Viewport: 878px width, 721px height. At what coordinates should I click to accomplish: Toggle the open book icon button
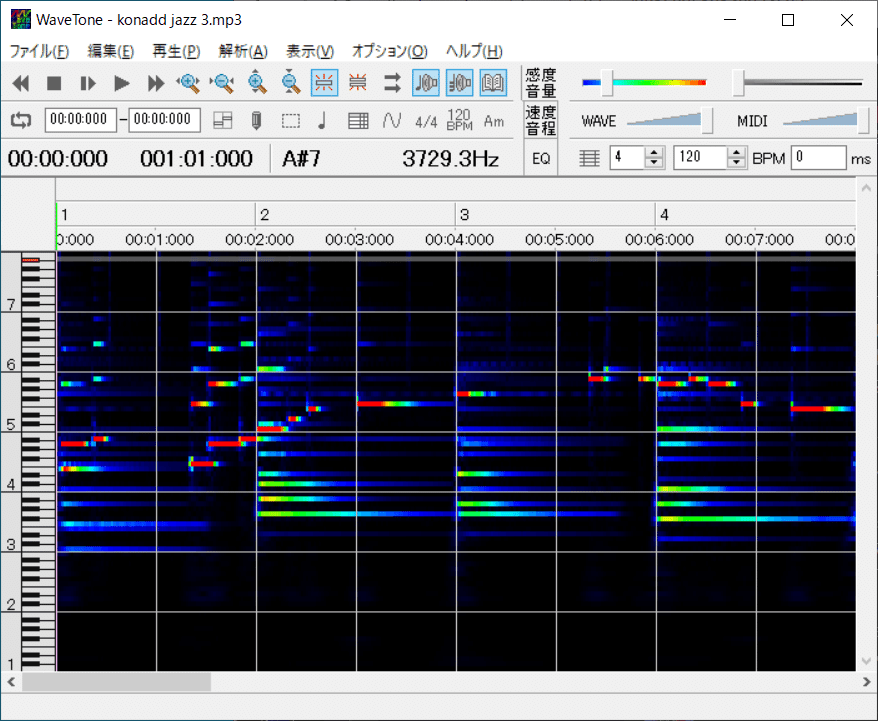pyautogui.click(x=493, y=84)
